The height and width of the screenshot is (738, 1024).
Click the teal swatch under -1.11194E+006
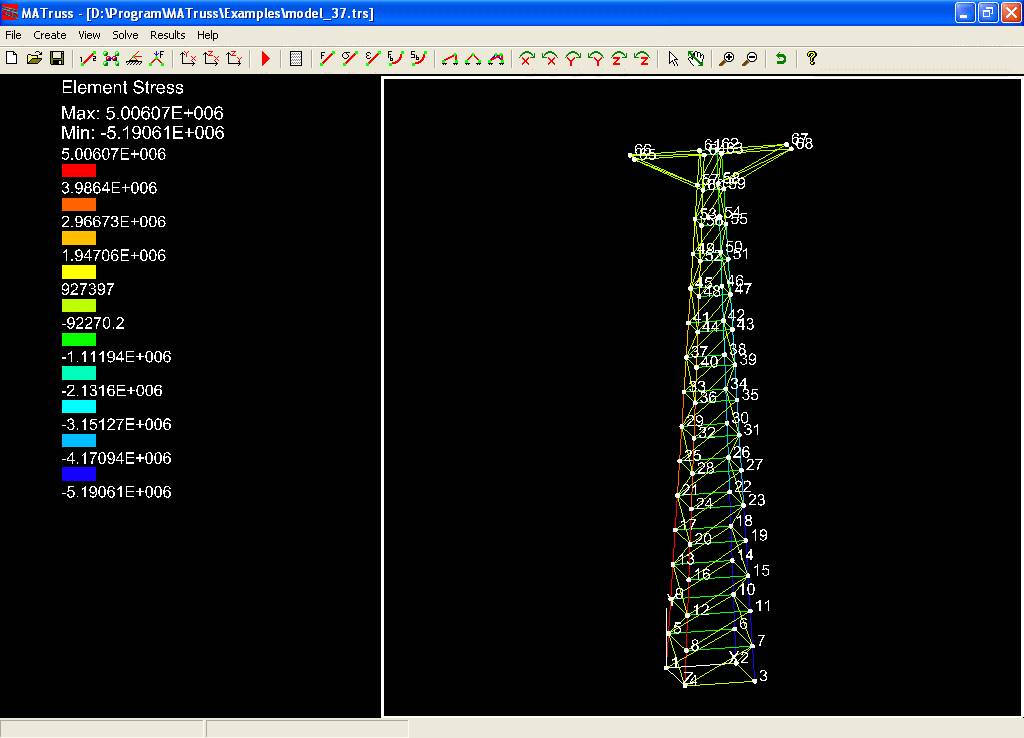pyautogui.click(x=78, y=373)
